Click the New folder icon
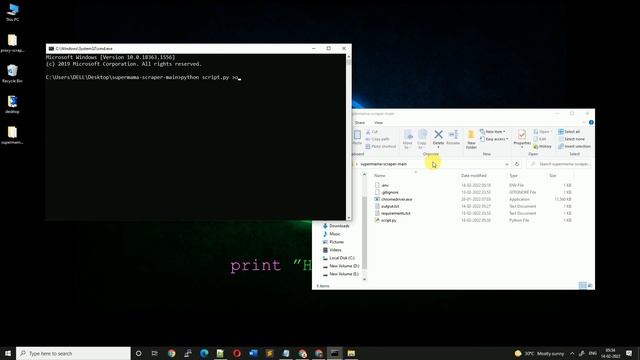Screen dimensions: 640x360 (x=471, y=139)
